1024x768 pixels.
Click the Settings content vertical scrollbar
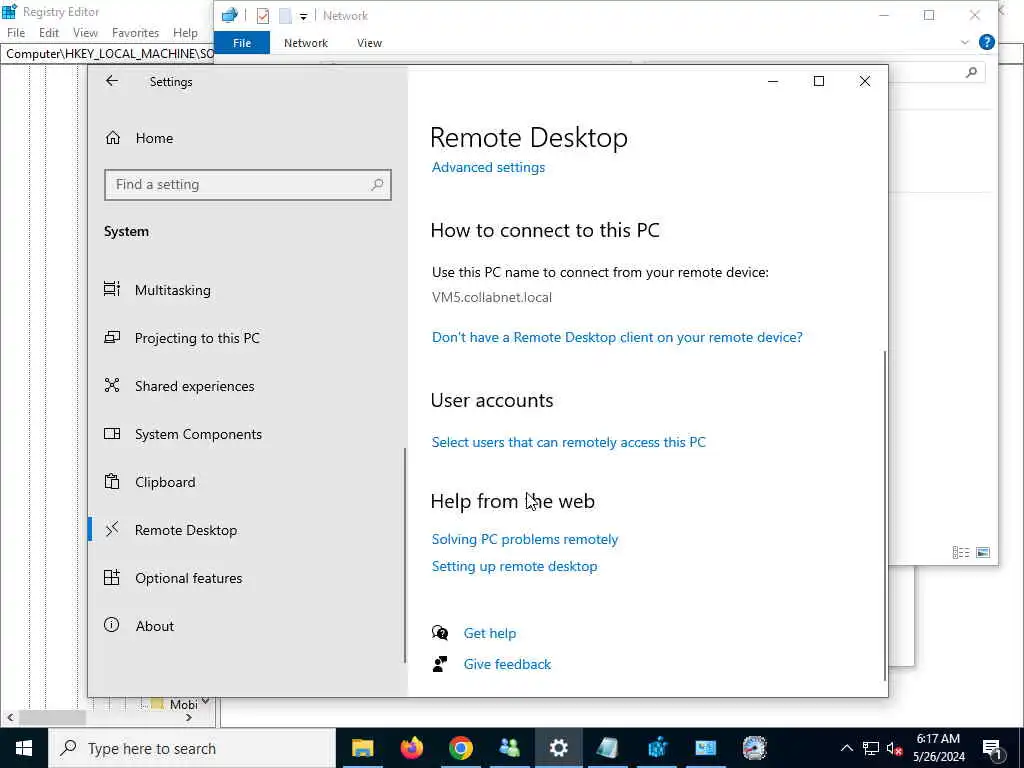(885, 516)
